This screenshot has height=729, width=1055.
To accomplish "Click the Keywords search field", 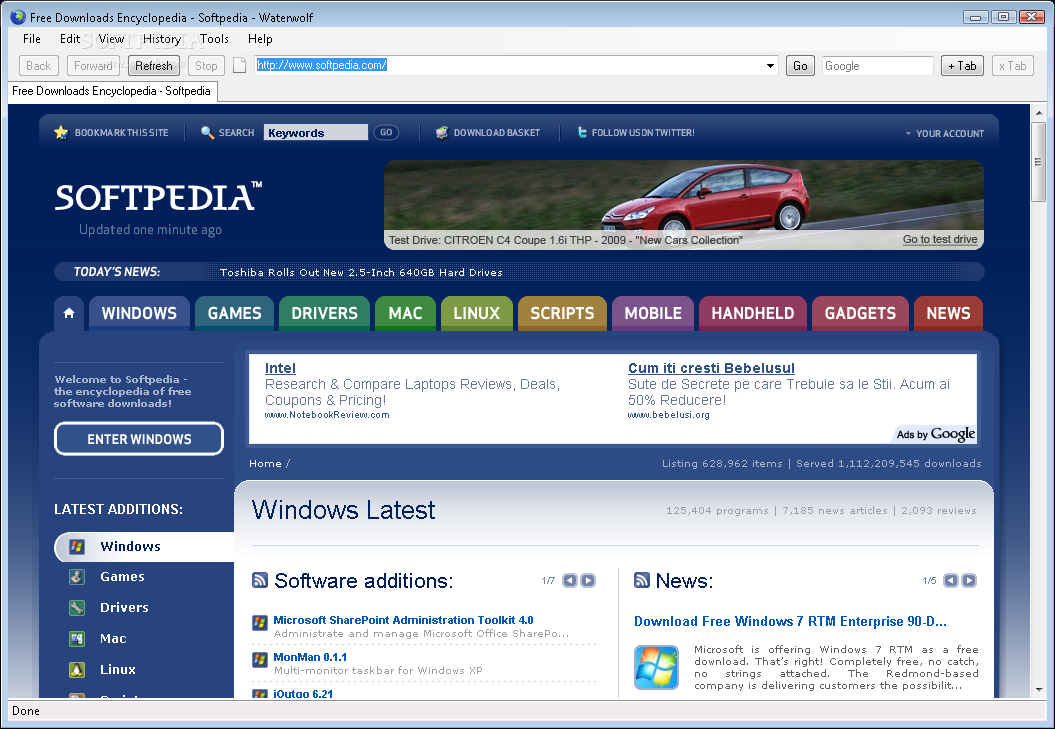I will [x=316, y=133].
